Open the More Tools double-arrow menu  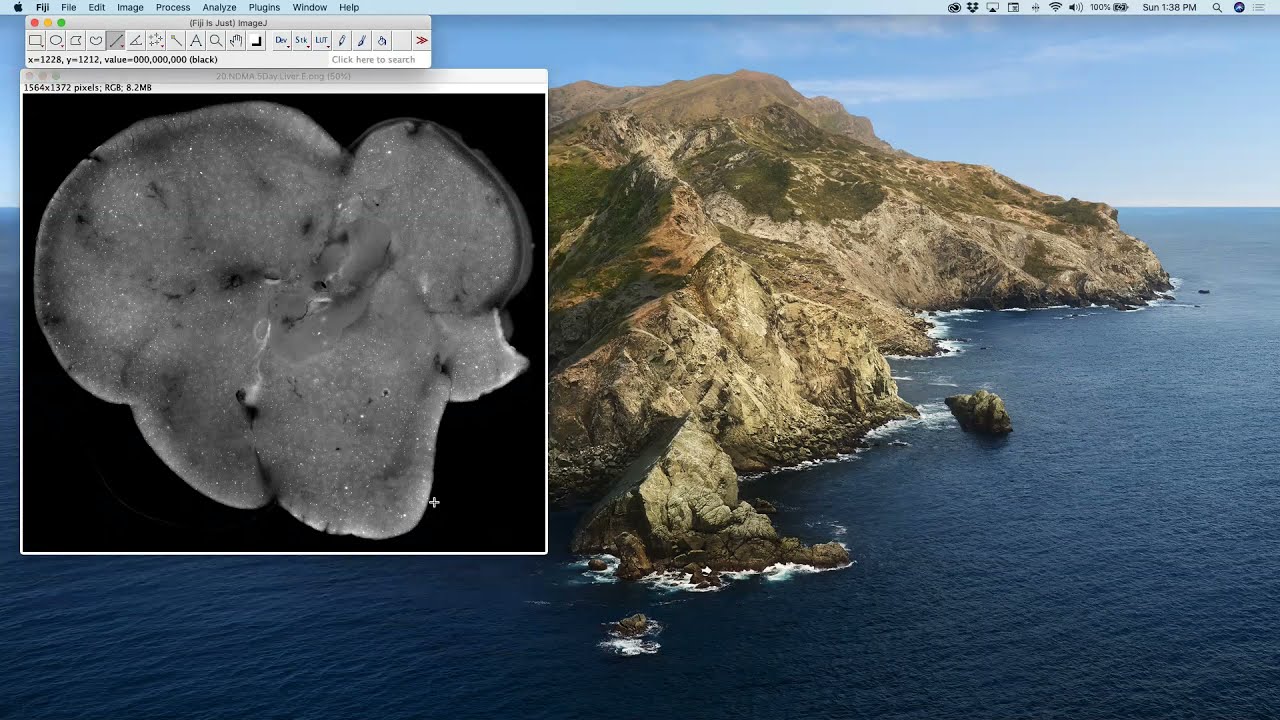421,41
